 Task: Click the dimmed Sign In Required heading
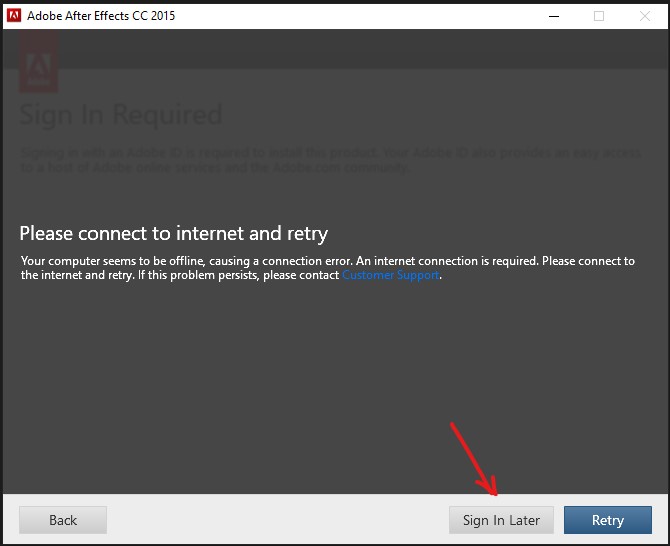pos(121,114)
